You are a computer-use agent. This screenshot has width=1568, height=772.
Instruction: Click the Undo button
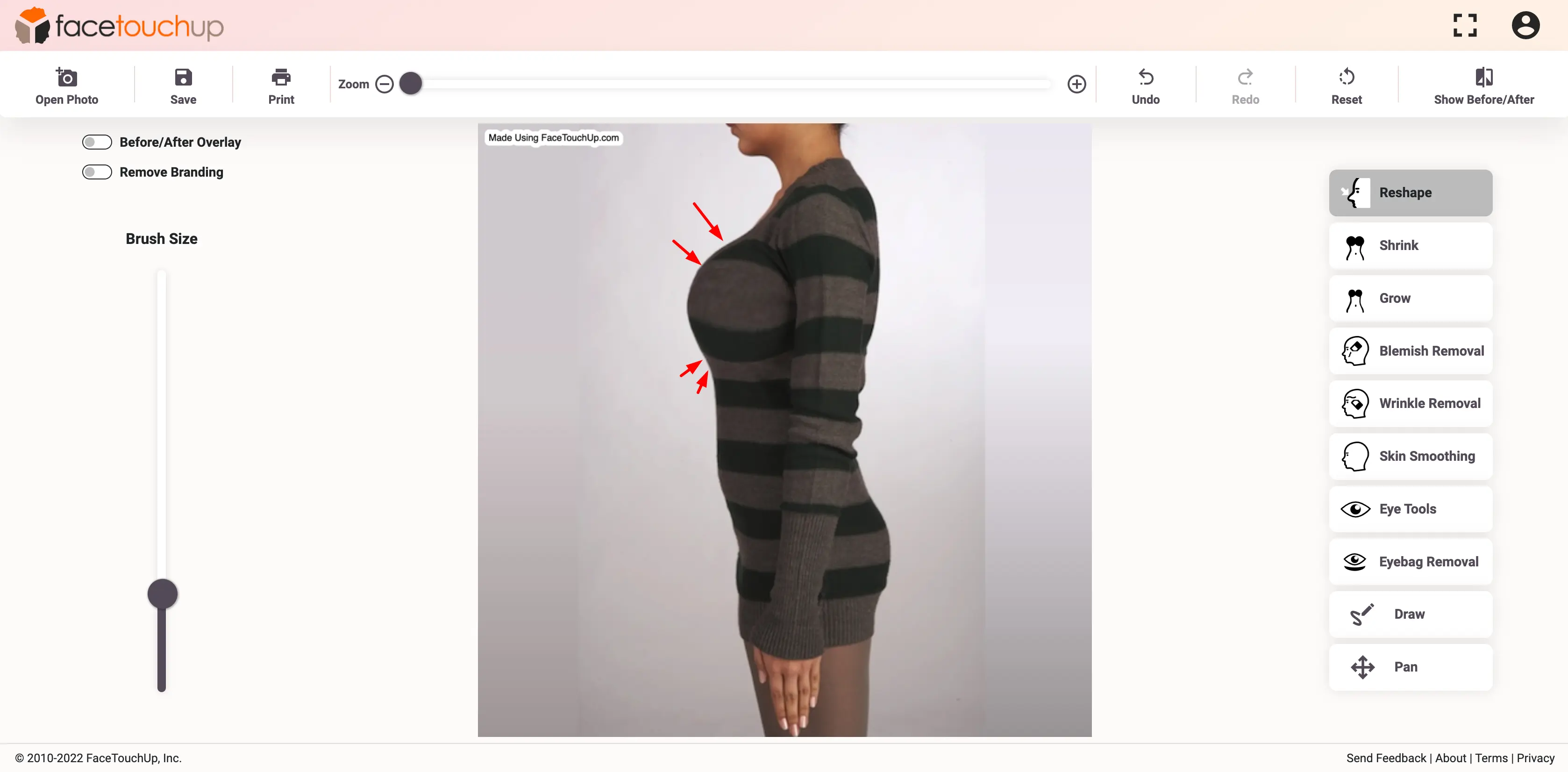1145,85
